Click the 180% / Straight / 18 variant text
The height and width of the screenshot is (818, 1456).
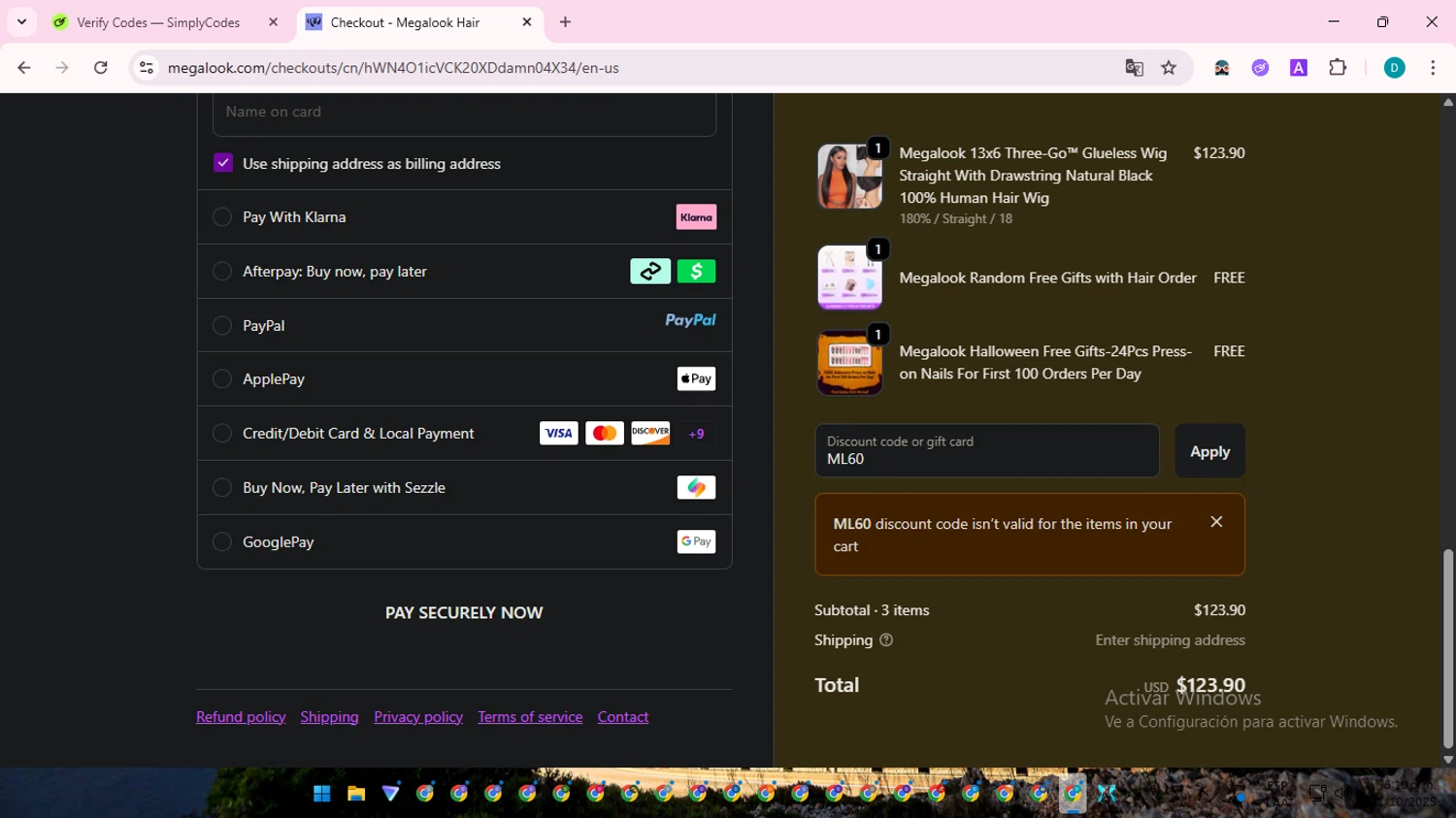[956, 219]
